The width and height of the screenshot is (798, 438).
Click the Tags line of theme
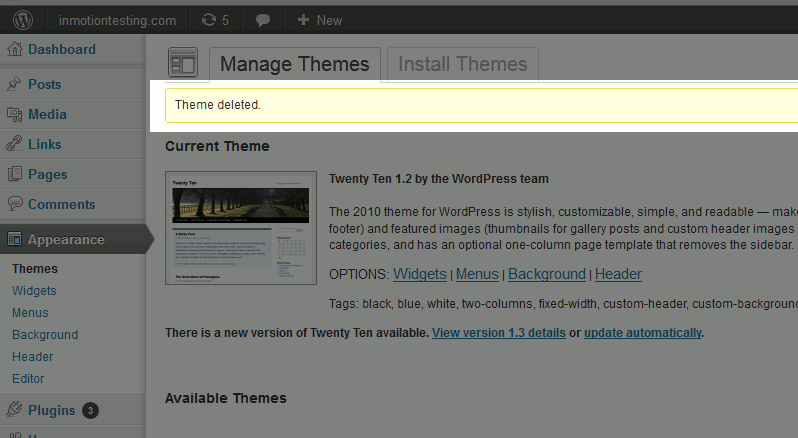coord(563,304)
